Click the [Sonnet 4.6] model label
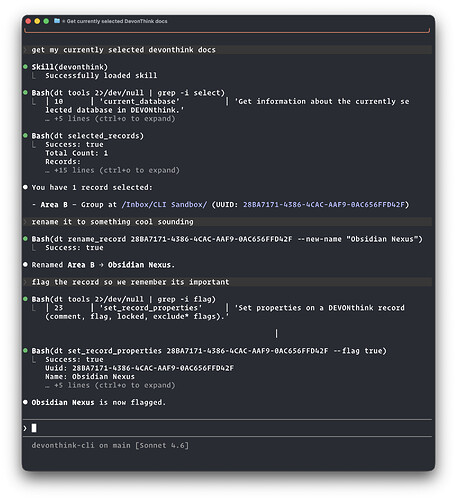The height and width of the screenshot is (500, 456). coord(162,445)
